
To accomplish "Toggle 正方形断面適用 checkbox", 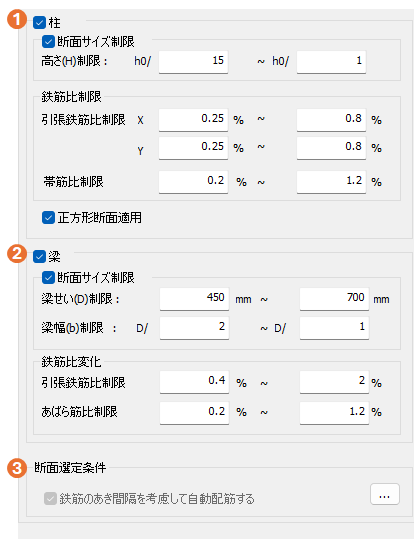I will click(x=48, y=218).
